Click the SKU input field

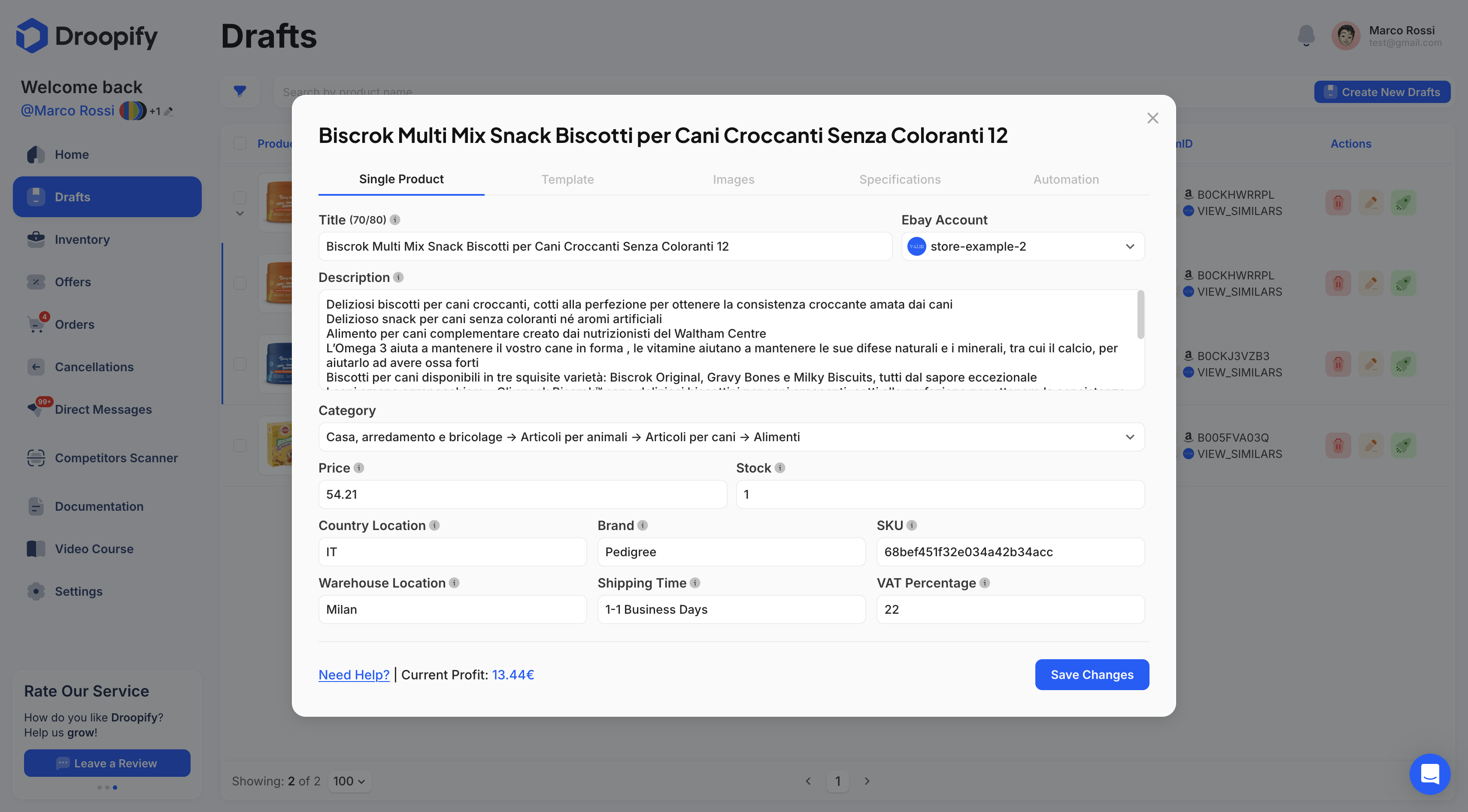[x=1010, y=551]
